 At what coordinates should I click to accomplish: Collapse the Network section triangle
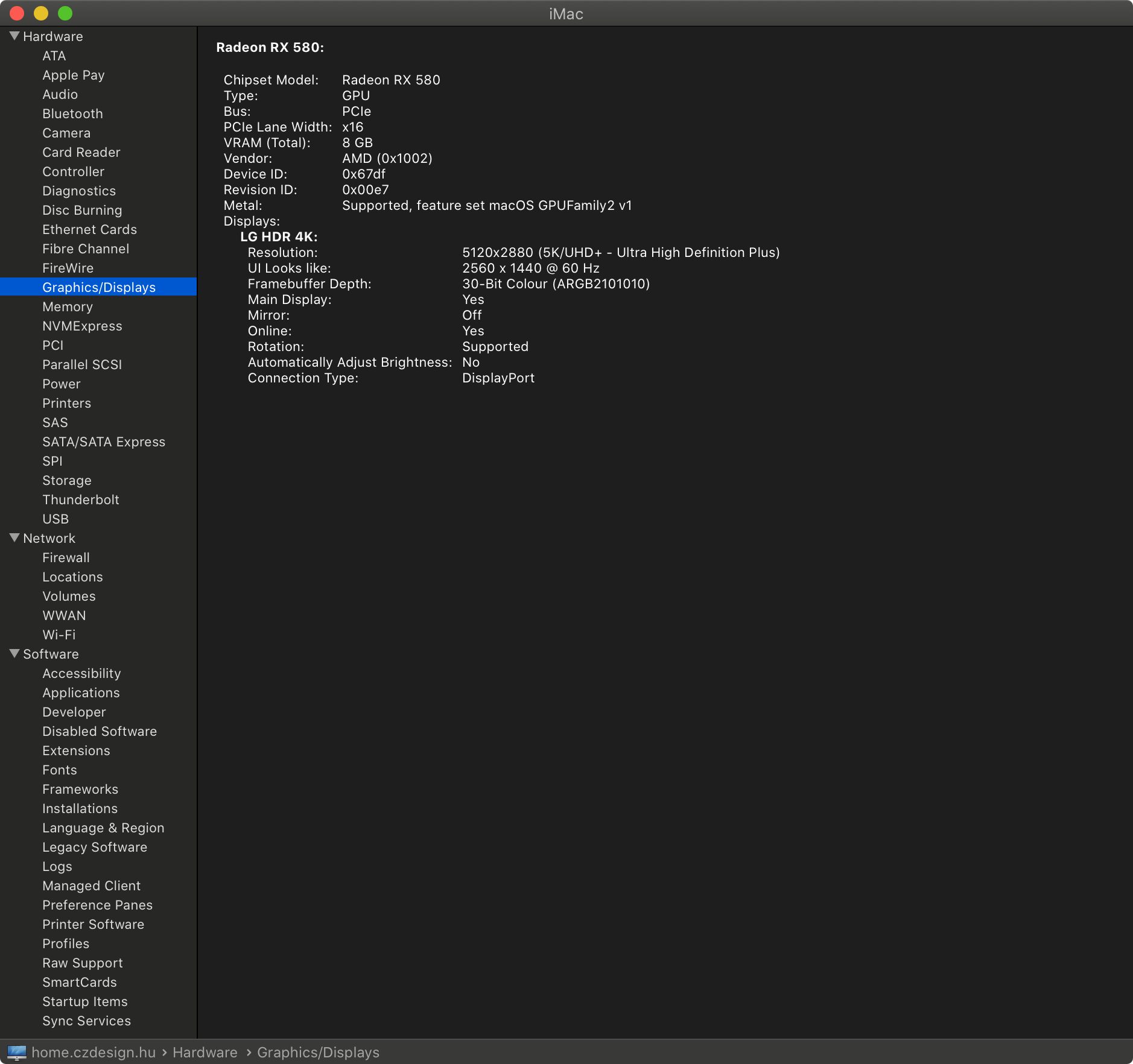(14, 538)
